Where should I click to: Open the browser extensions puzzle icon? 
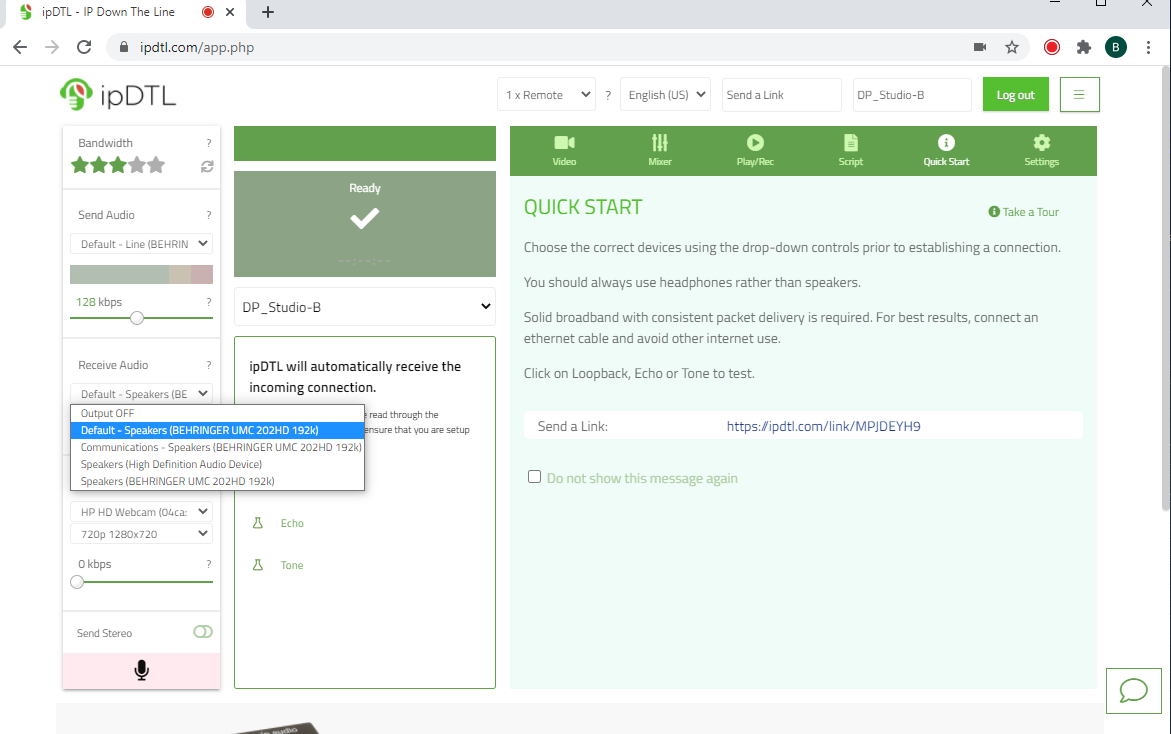click(x=1084, y=47)
